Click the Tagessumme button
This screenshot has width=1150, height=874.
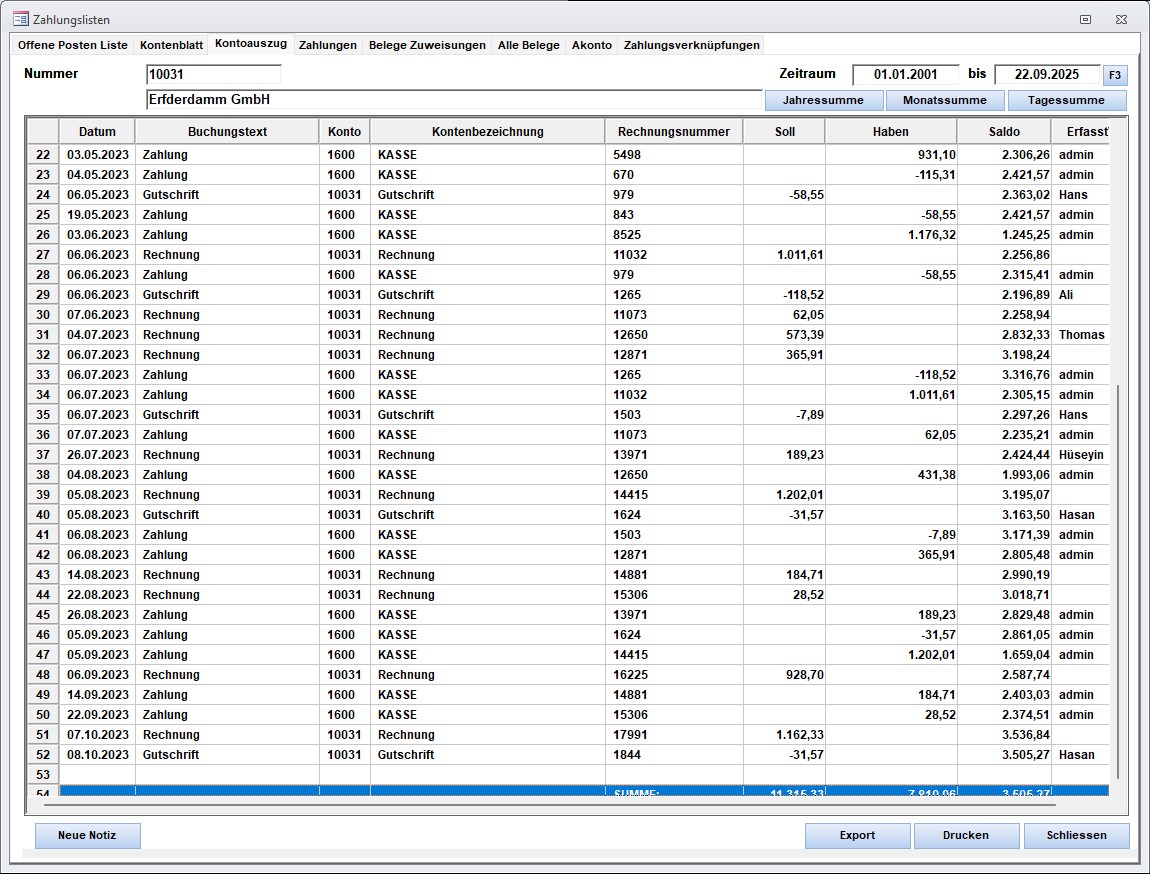pos(1066,100)
